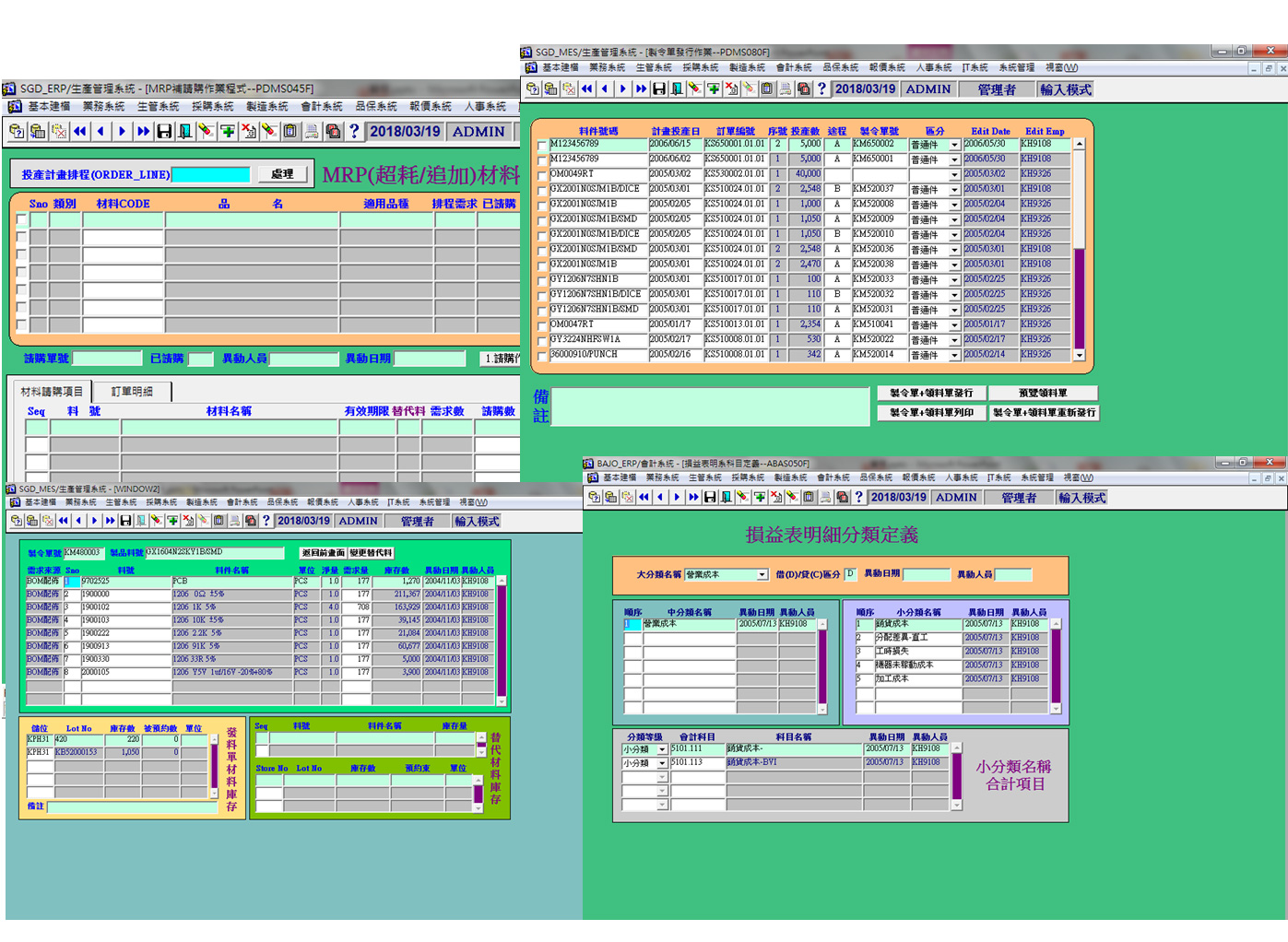Click the purple scrollbar in WINDOW2 BOM list
1288x942 pixels.
coord(502,642)
